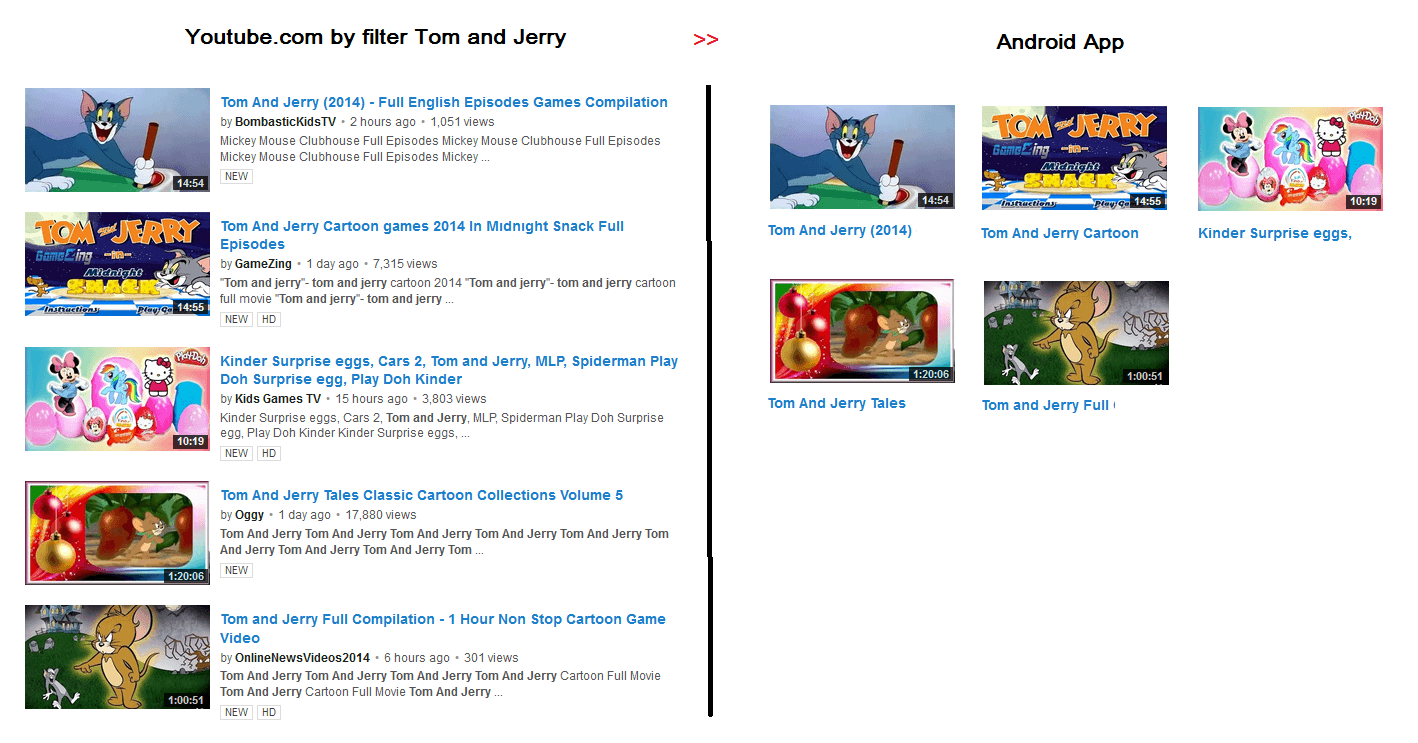Viewport: 1418px width, 743px height.
Task: Click the NEW badge under Oggy video
Action: pyautogui.click(x=236, y=570)
